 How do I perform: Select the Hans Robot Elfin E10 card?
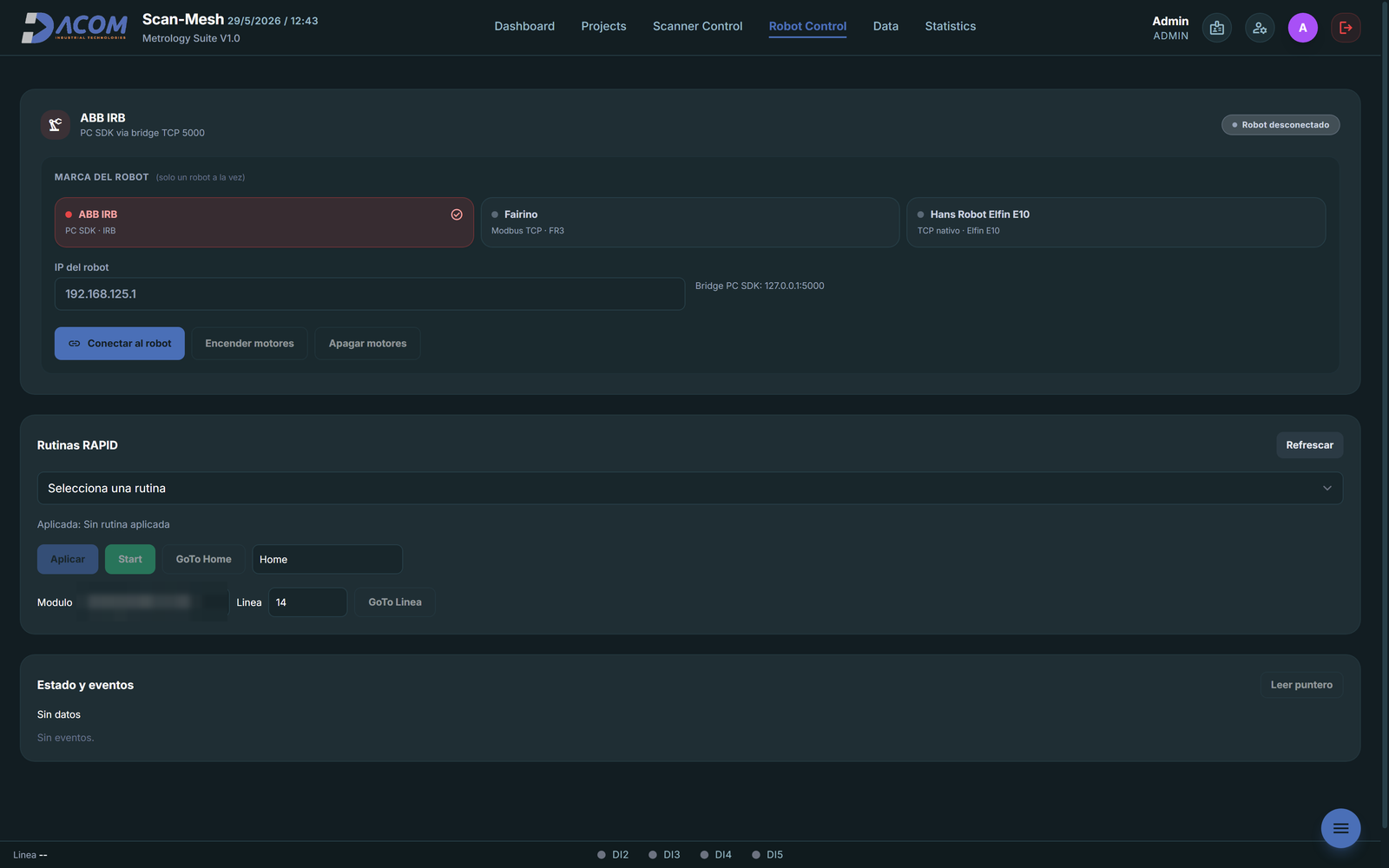tap(1116, 222)
